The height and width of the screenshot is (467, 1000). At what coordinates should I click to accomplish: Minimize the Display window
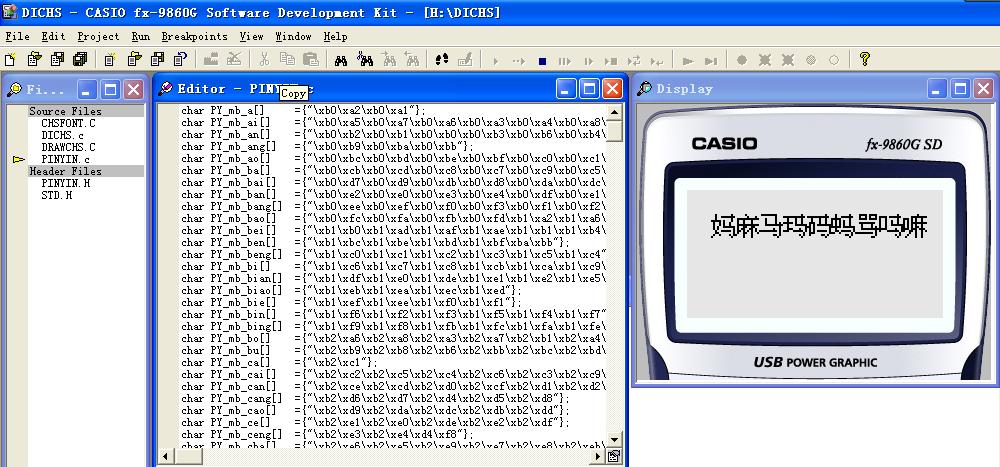938,89
